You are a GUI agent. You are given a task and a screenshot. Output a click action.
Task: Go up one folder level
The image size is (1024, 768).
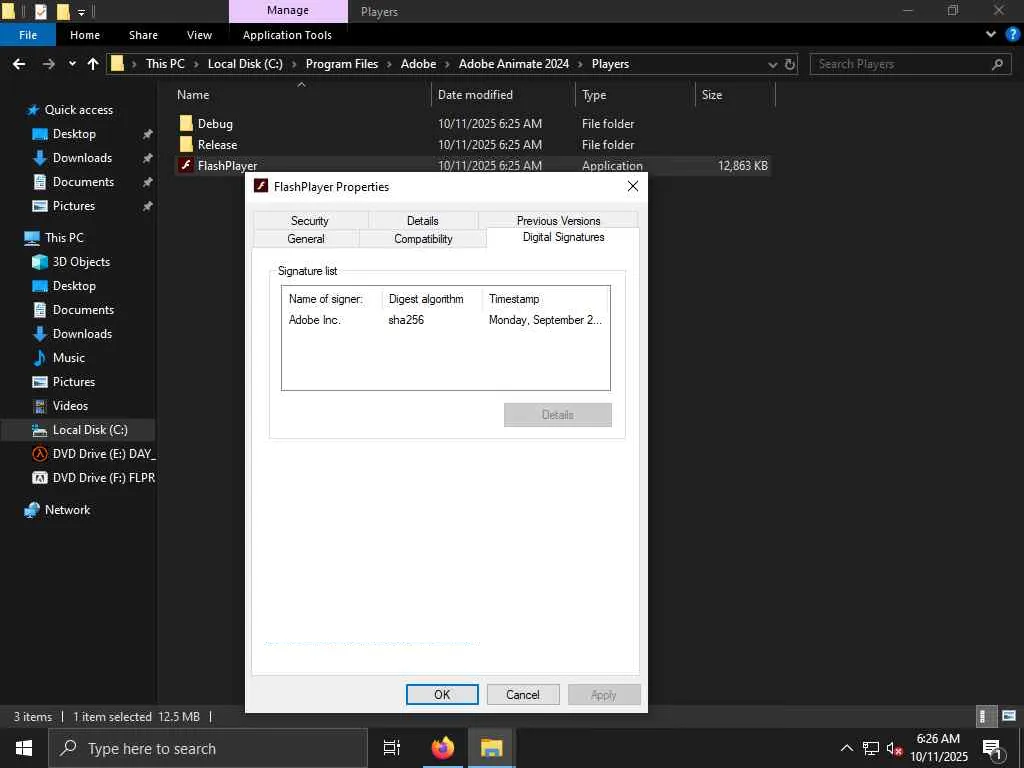pos(93,64)
